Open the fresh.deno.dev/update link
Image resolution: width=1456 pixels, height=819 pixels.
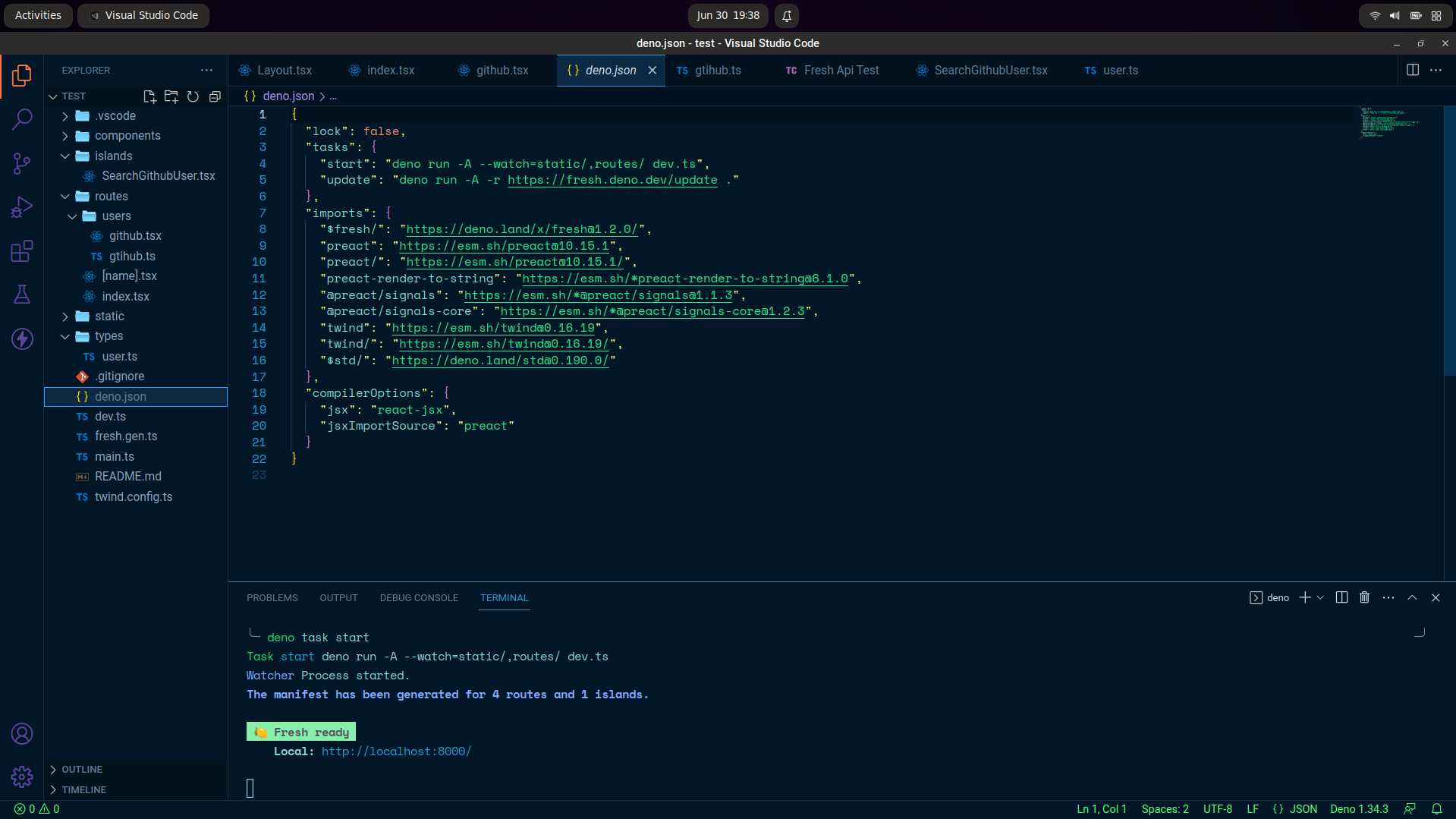click(612, 180)
